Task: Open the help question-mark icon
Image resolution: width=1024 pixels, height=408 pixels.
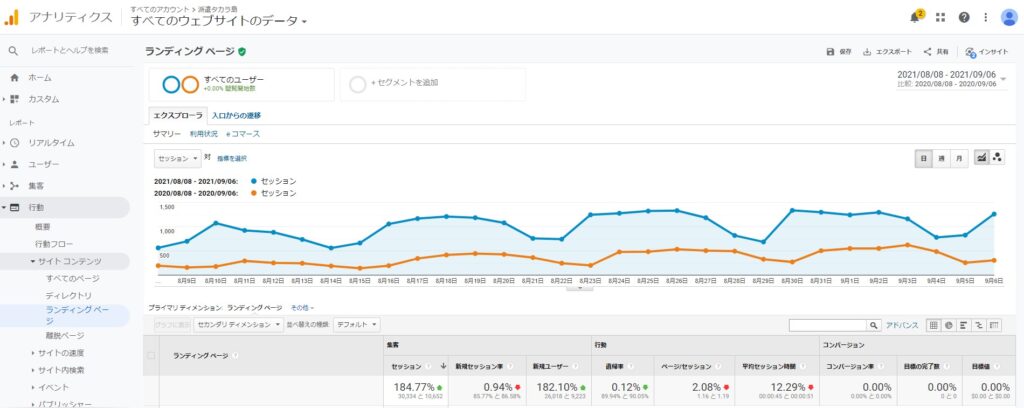Action: click(964, 18)
